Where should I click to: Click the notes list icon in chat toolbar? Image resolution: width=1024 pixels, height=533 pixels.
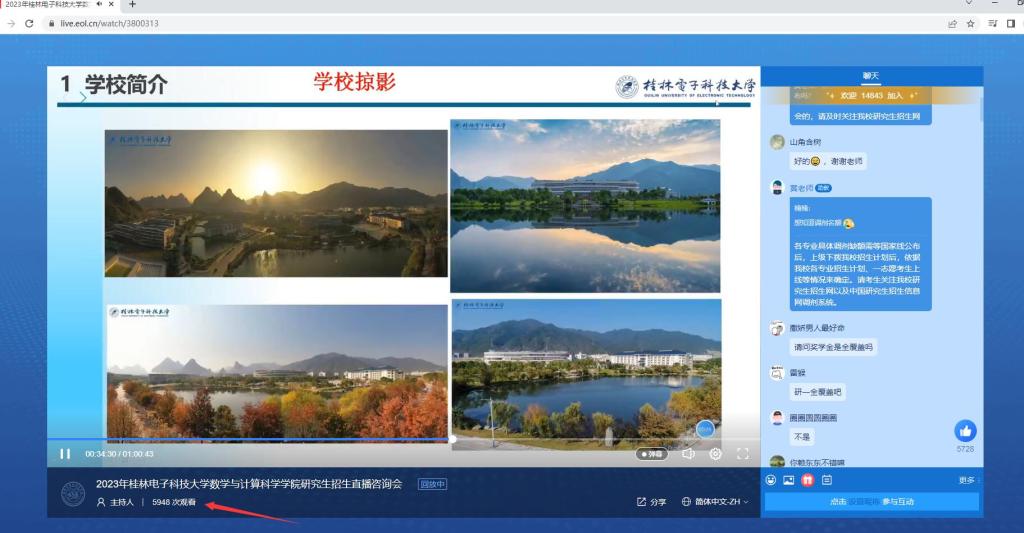point(827,480)
